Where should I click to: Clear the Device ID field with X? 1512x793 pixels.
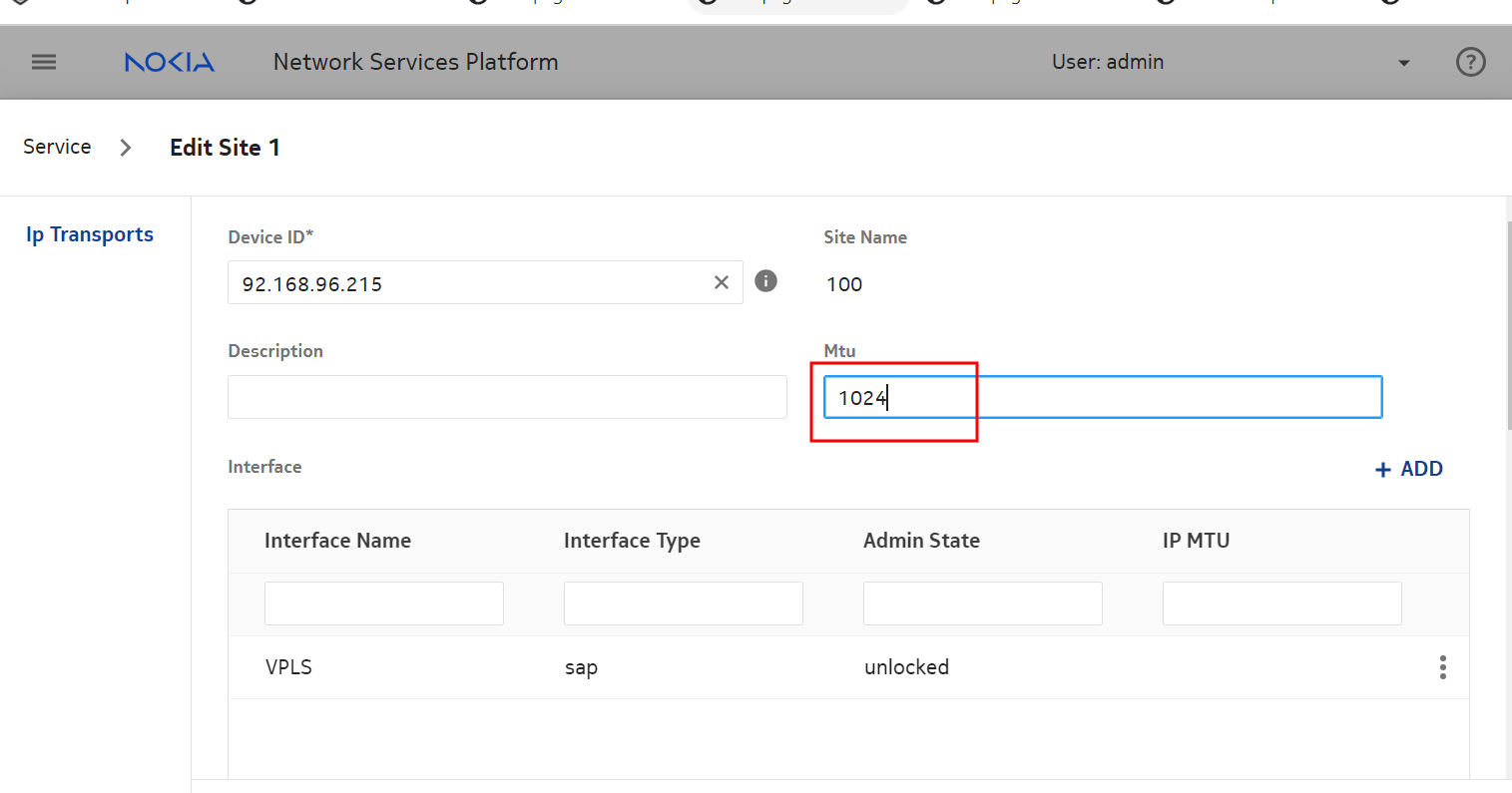click(722, 283)
